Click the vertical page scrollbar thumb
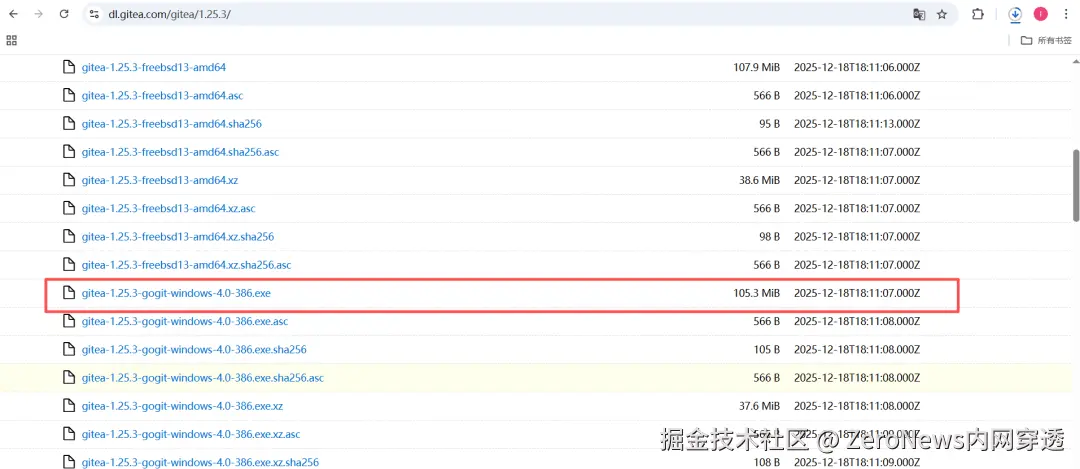 tap(1076, 186)
